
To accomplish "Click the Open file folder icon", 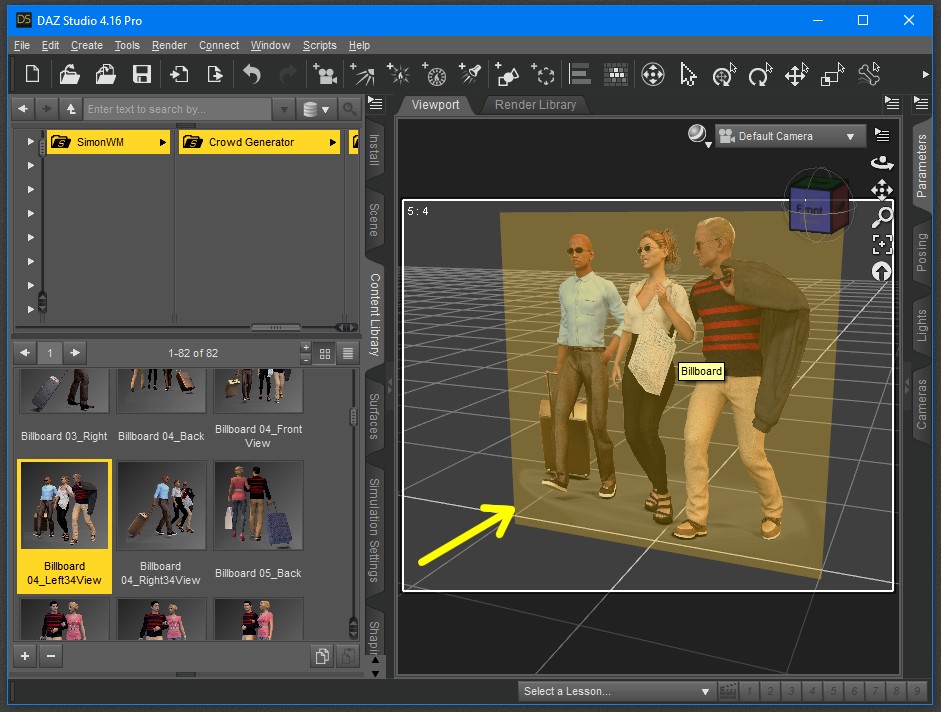I will click(70, 74).
